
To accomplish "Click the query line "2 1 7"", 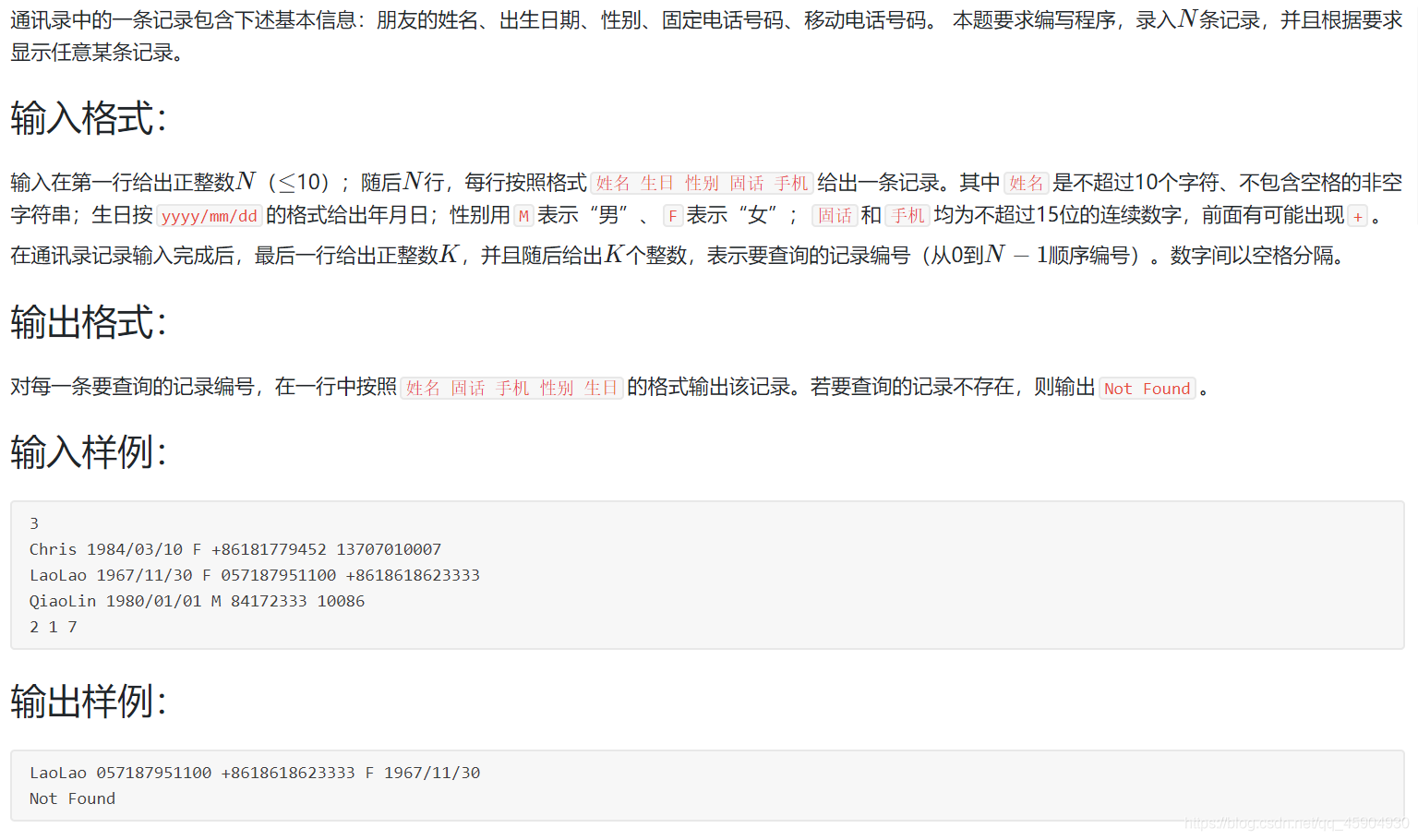I will coord(54,627).
